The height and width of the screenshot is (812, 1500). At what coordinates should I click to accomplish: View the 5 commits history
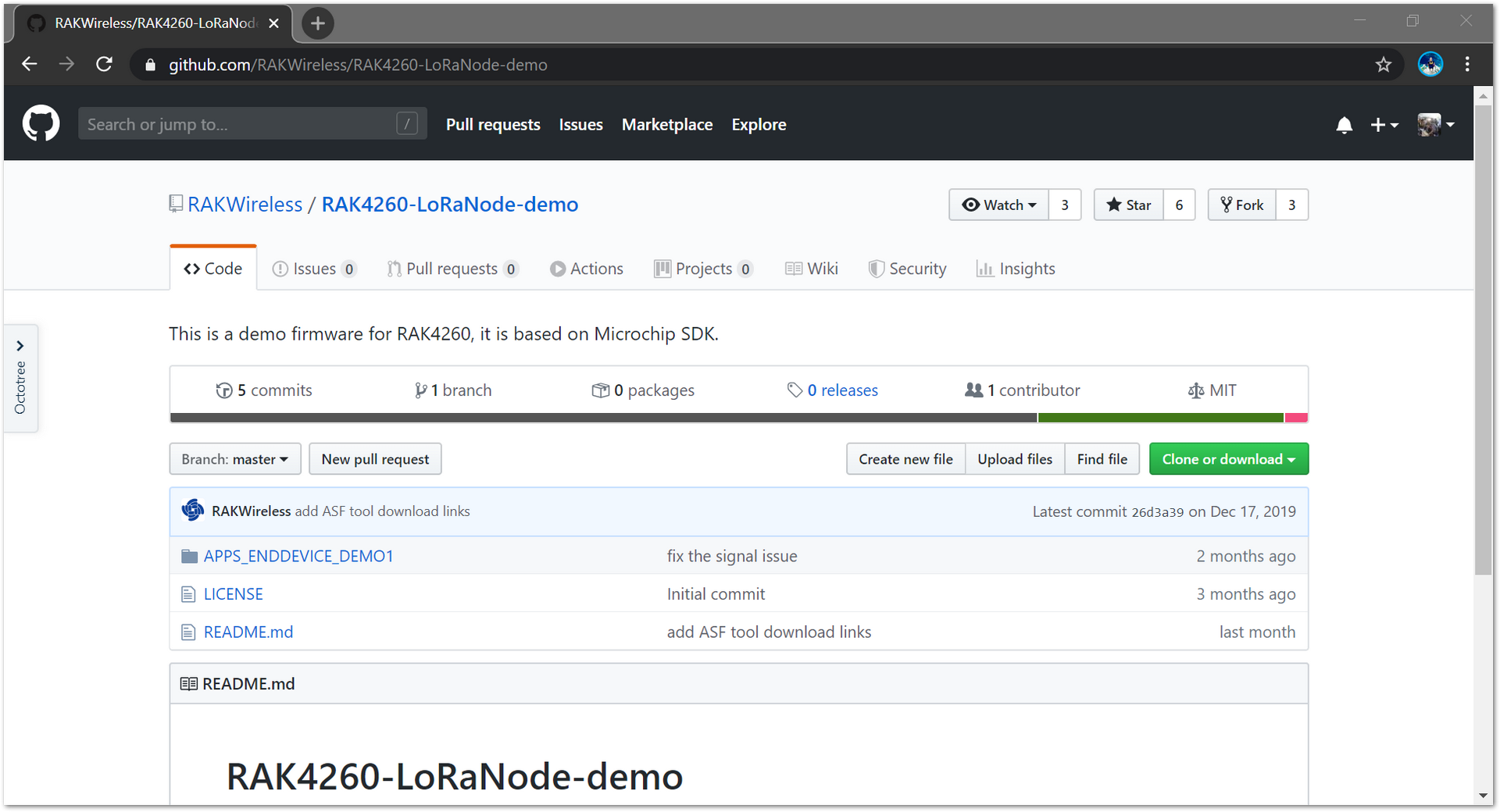(x=264, y=390)
